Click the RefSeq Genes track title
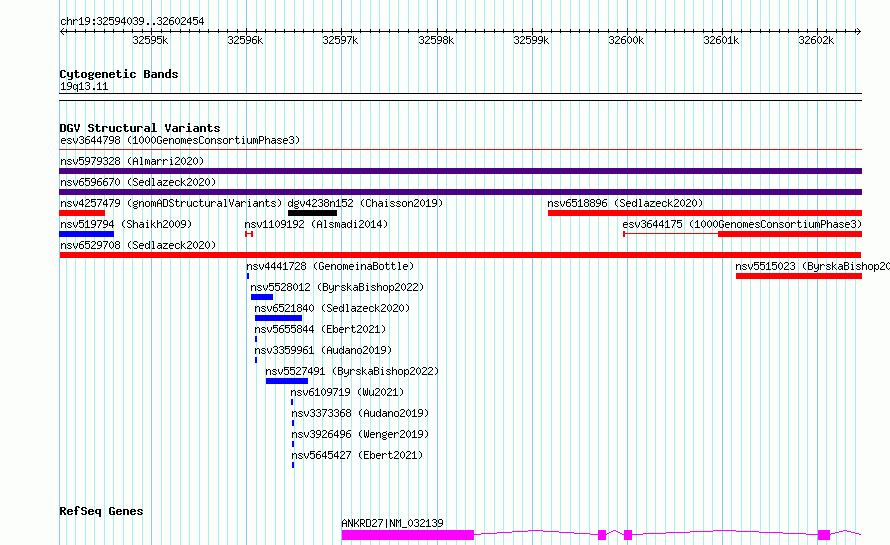The width and height of the screenshot is (890, 545). (101, 511)
